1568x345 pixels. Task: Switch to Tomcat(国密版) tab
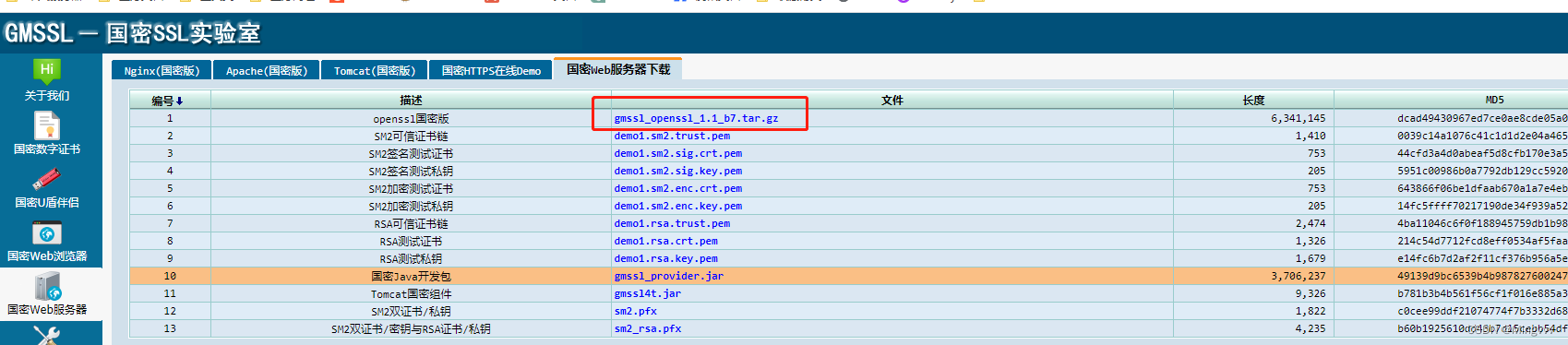pos(374,70)
